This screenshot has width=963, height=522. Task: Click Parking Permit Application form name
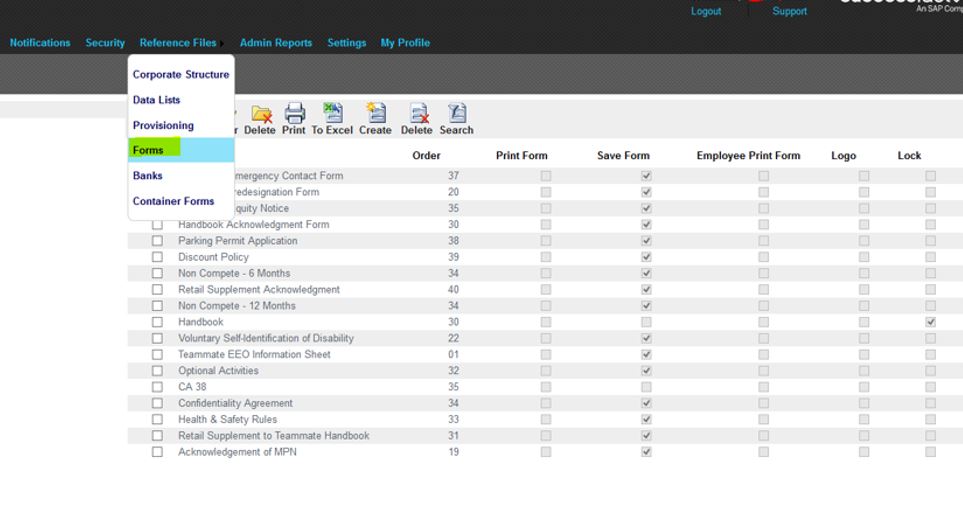pyautogui.click(x=238, y=241)
